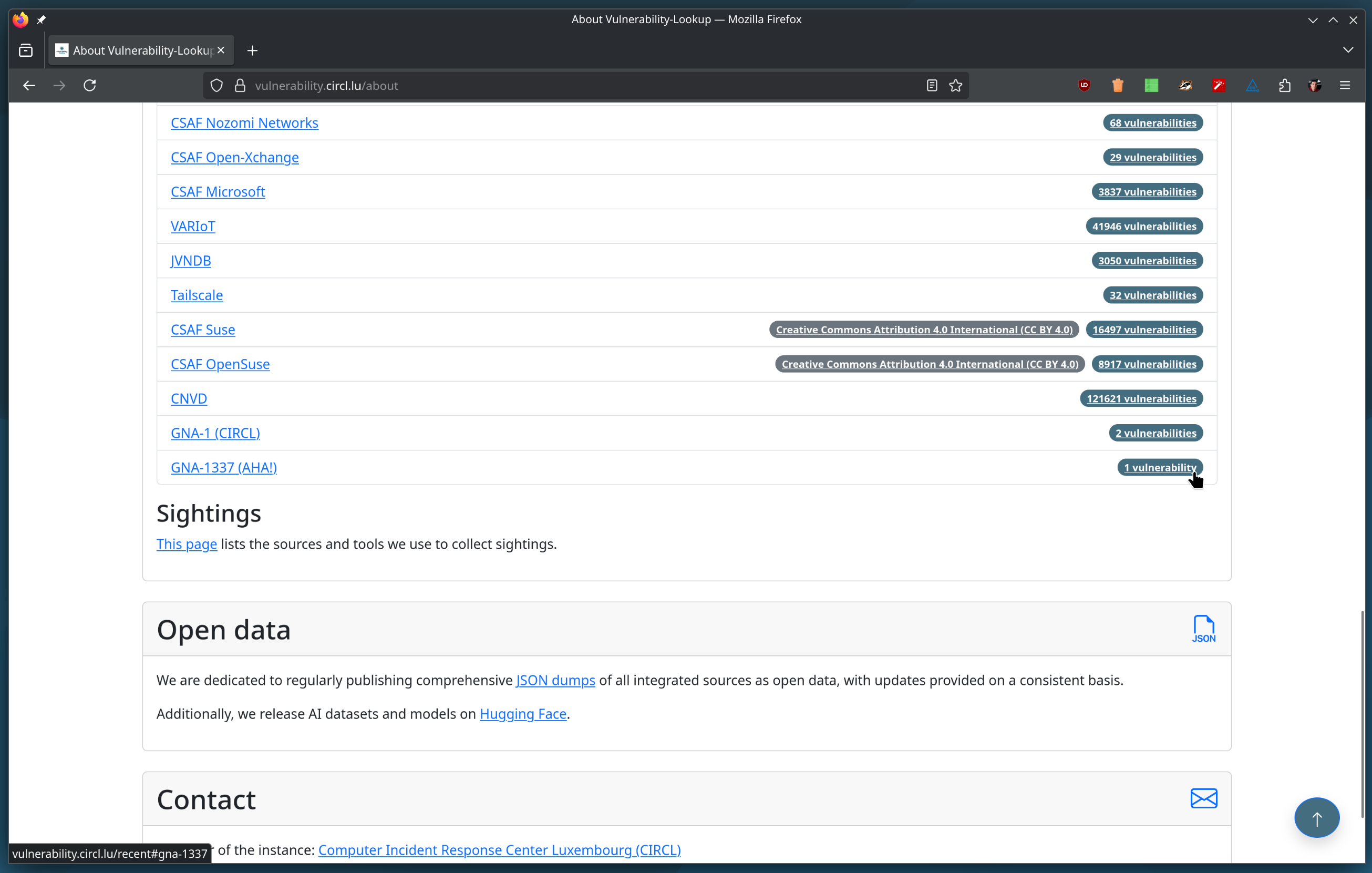Click the envelope icon in Contact header
The image size is (1372, 873).
pos(1203,798)
